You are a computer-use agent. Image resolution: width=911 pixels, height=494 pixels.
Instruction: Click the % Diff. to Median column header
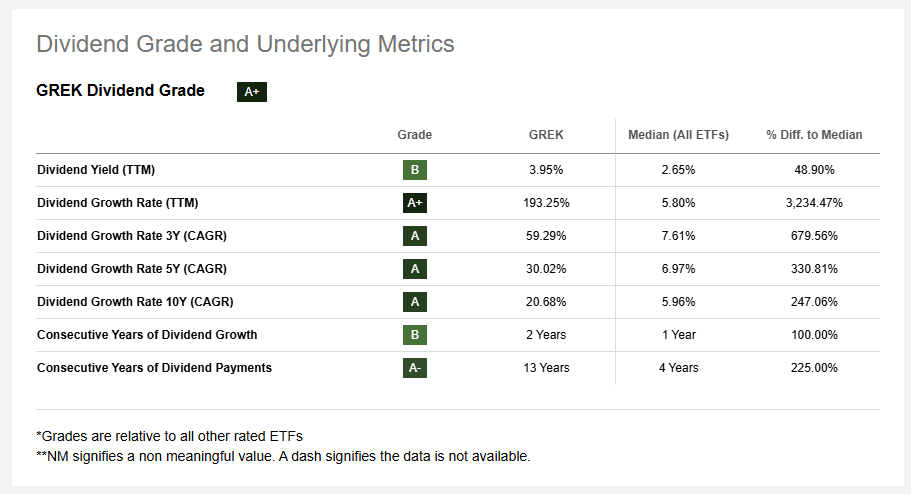[814, 135]
